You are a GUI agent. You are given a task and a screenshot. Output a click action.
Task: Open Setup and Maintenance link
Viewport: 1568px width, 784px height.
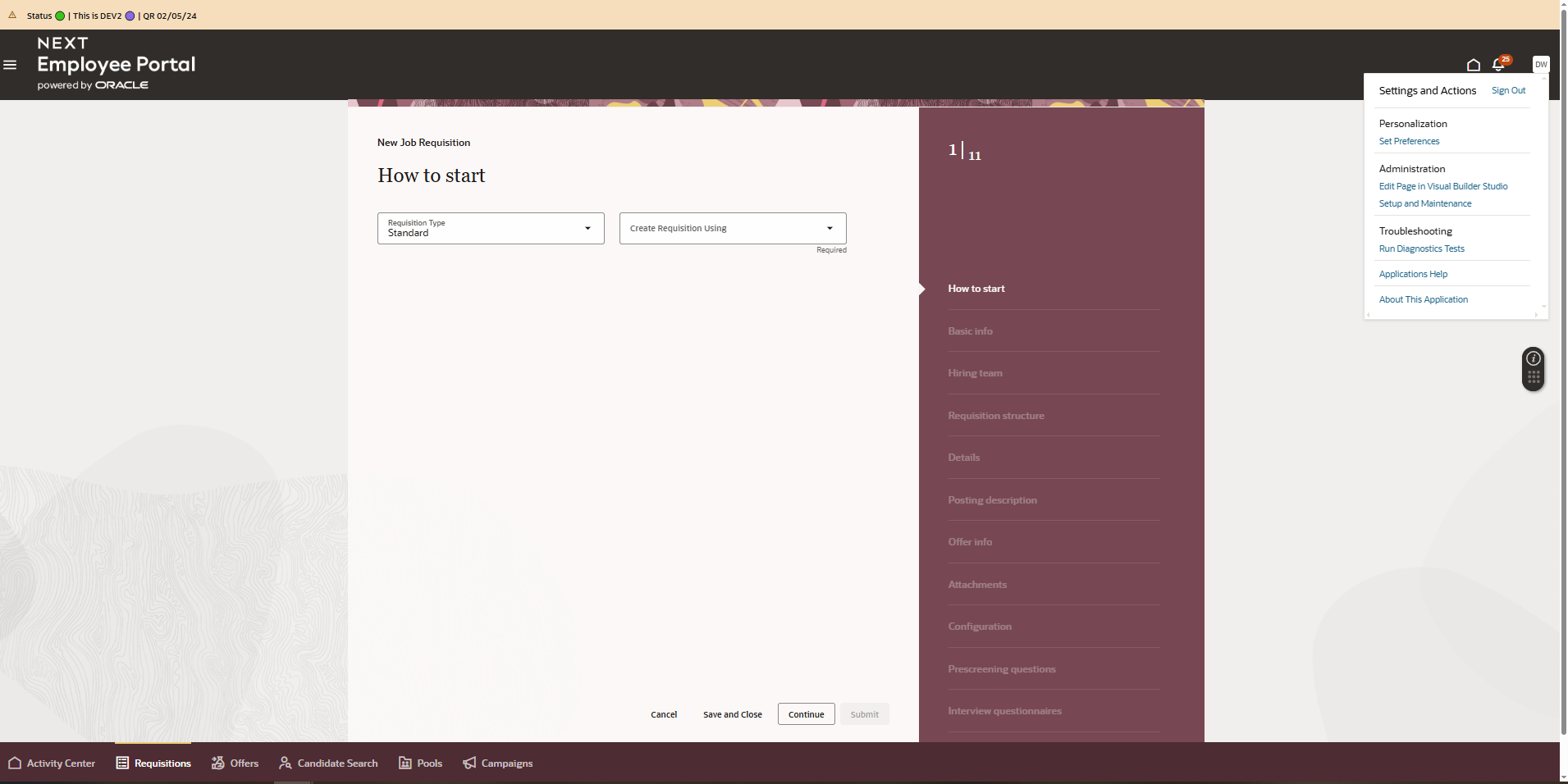(x=1425, y=203)
